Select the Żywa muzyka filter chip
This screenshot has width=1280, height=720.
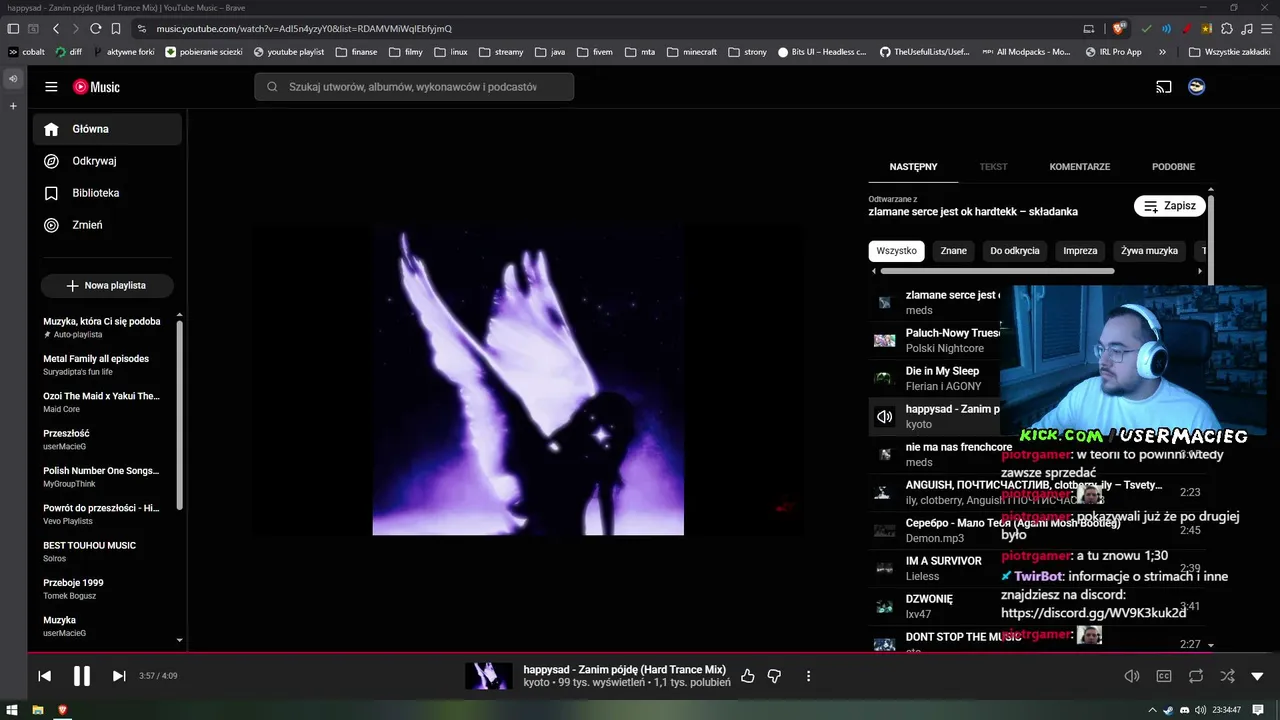point(1149,251)
